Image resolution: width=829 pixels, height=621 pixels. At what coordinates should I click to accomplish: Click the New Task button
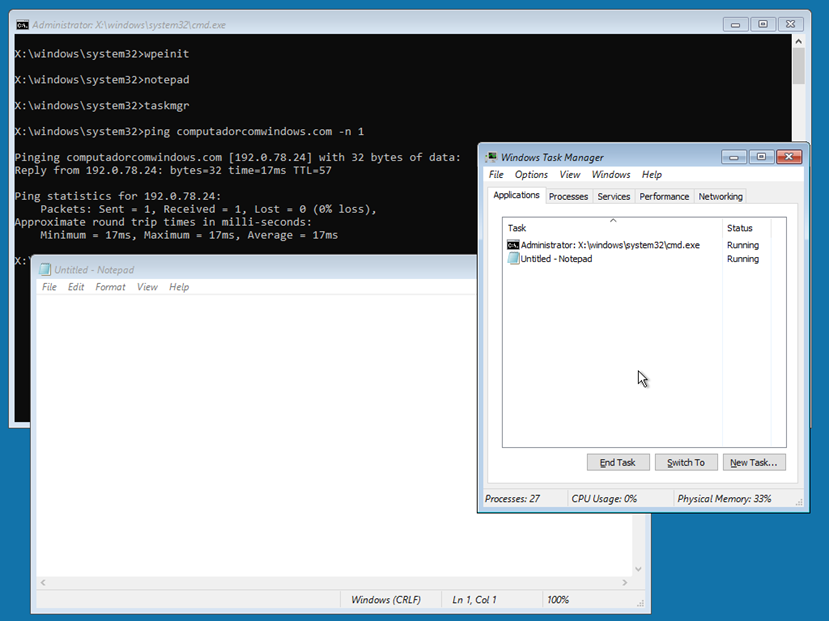(x=754, y=462)
